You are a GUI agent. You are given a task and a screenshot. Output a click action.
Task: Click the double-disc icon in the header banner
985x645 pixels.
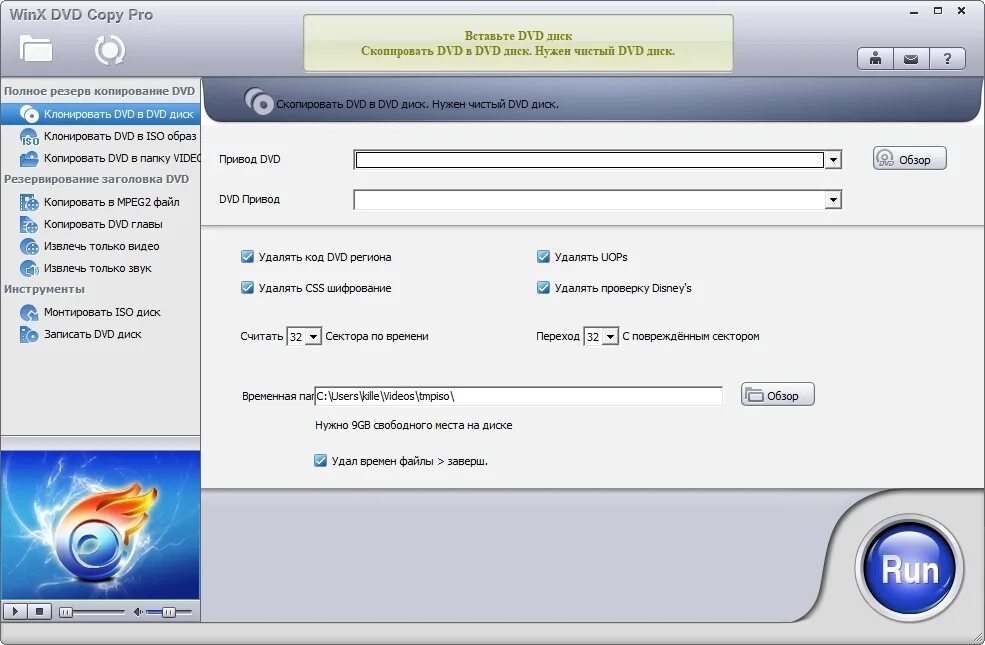click(258, 101)
